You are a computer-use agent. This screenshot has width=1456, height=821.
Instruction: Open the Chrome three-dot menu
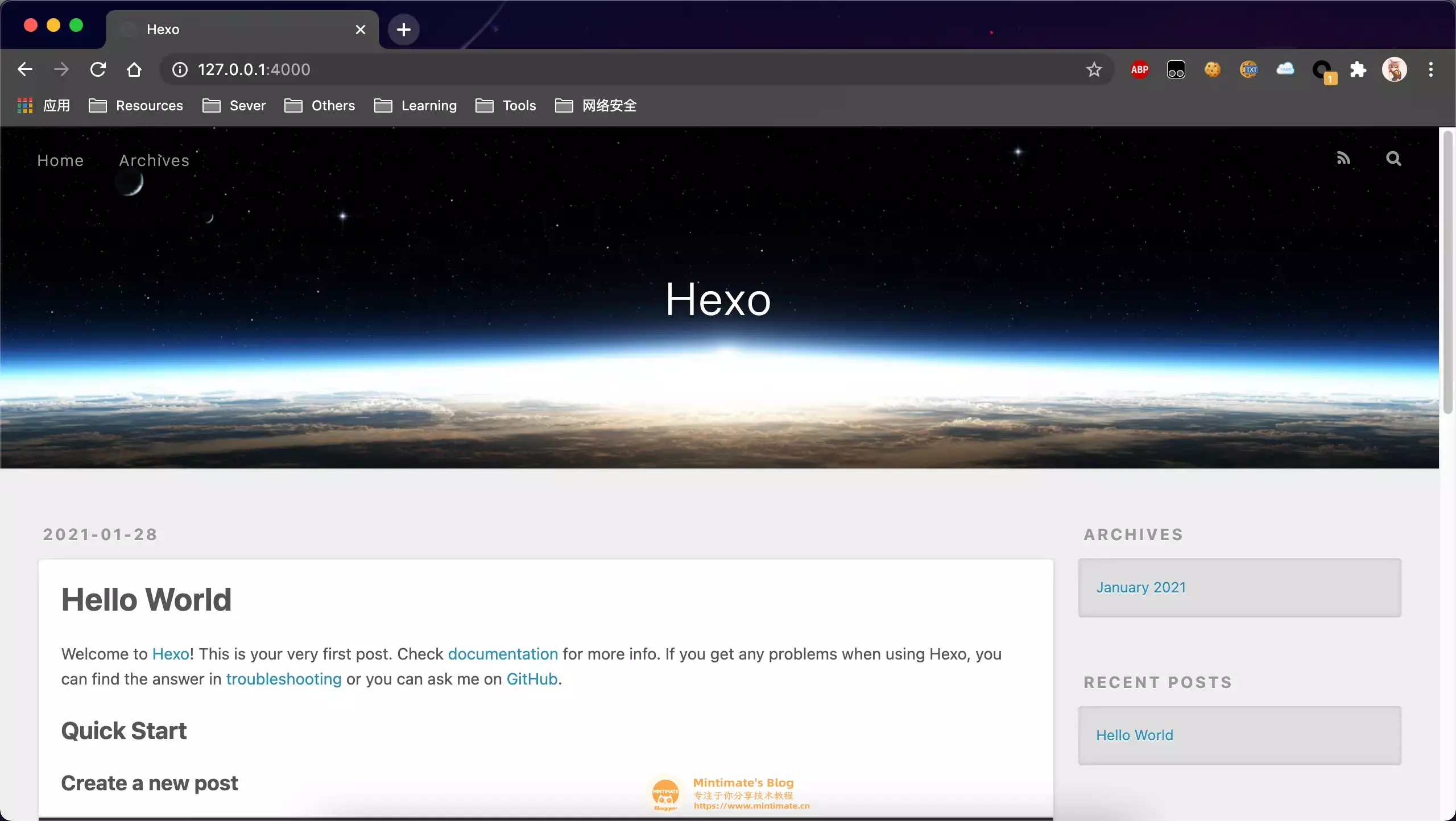[x=1431, y=69]
